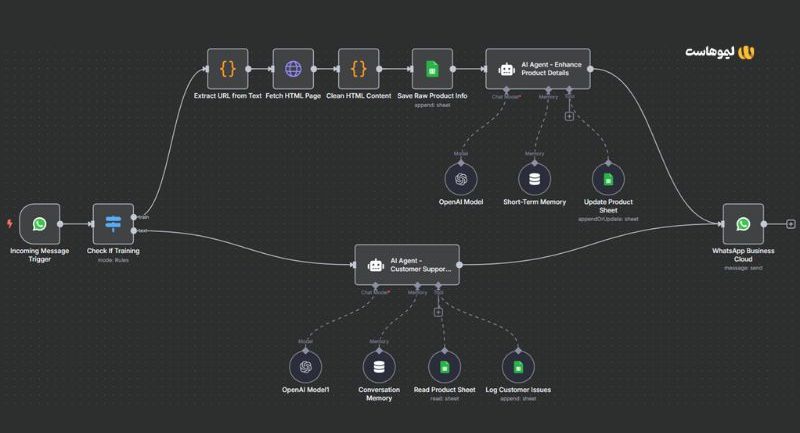The image size is (800, 433).
Task: Add tool via plus under Enhance Product agent
Action: [569, 116]
